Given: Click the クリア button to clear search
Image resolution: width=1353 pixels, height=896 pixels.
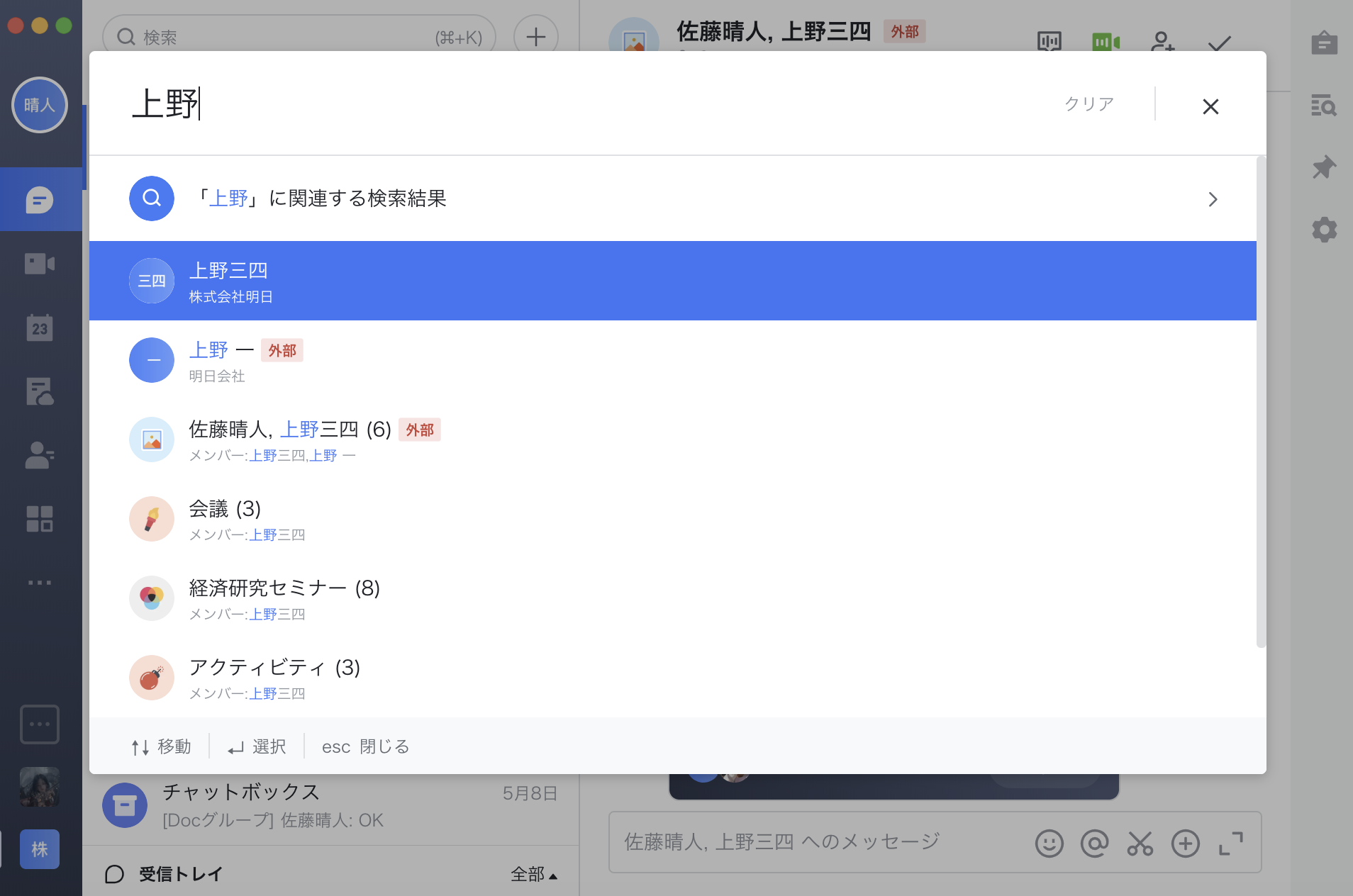Looking at the screenshot, I should [x=1088, y=104].
